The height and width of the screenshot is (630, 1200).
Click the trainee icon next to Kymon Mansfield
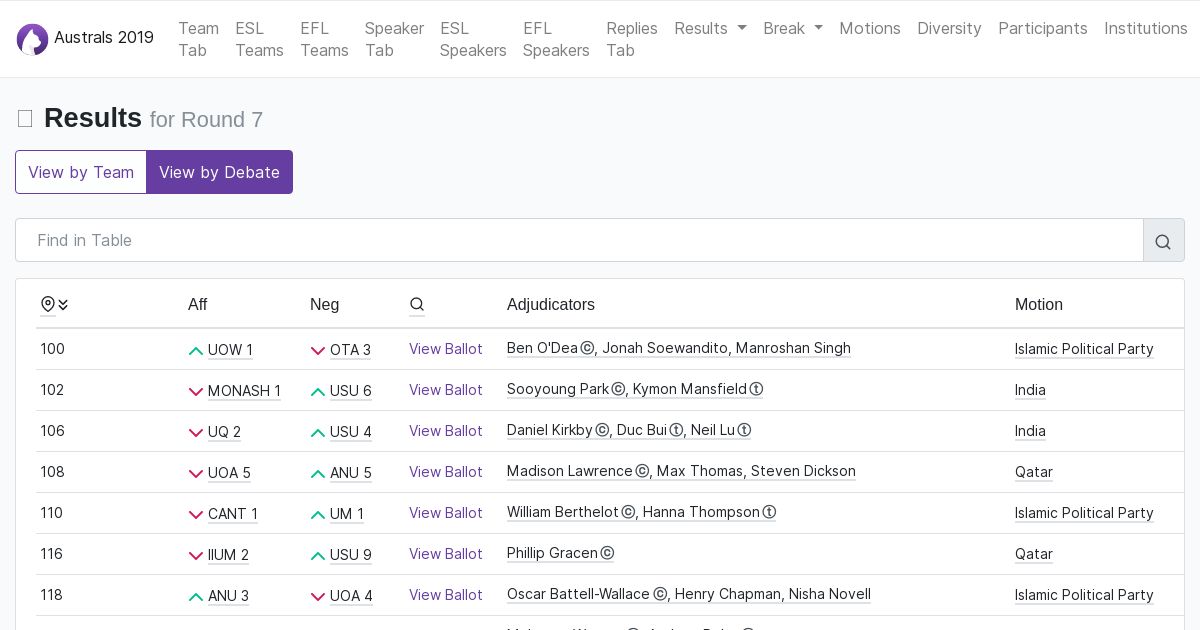(x=757, y=390)
